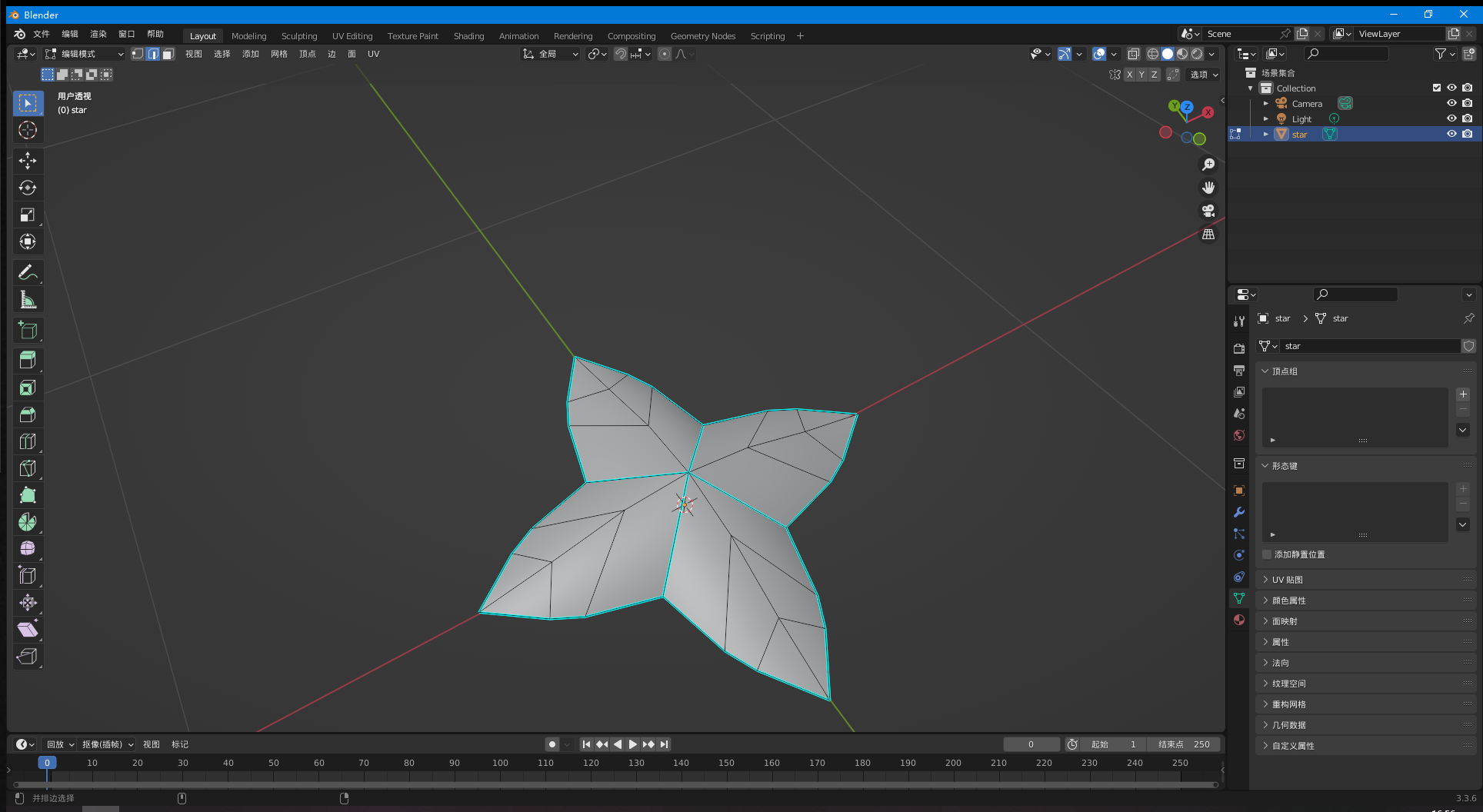
Task: Toggle proportional editing
Action: [x=665, y=54]
